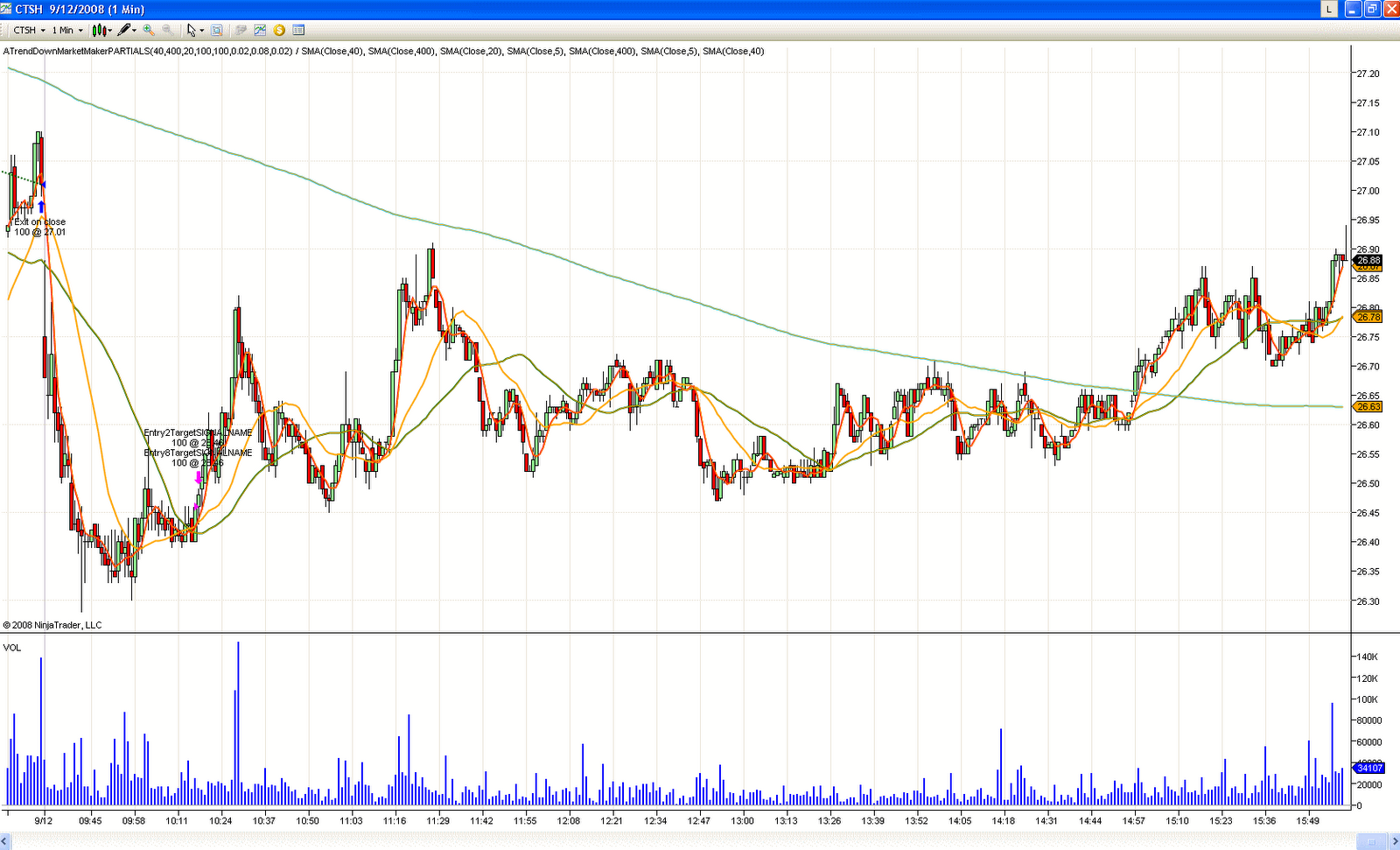The width and height of the screenshot is (1400, 850).
Task: Click the 26.88 last price marker
Action: tap(1368, 260)
